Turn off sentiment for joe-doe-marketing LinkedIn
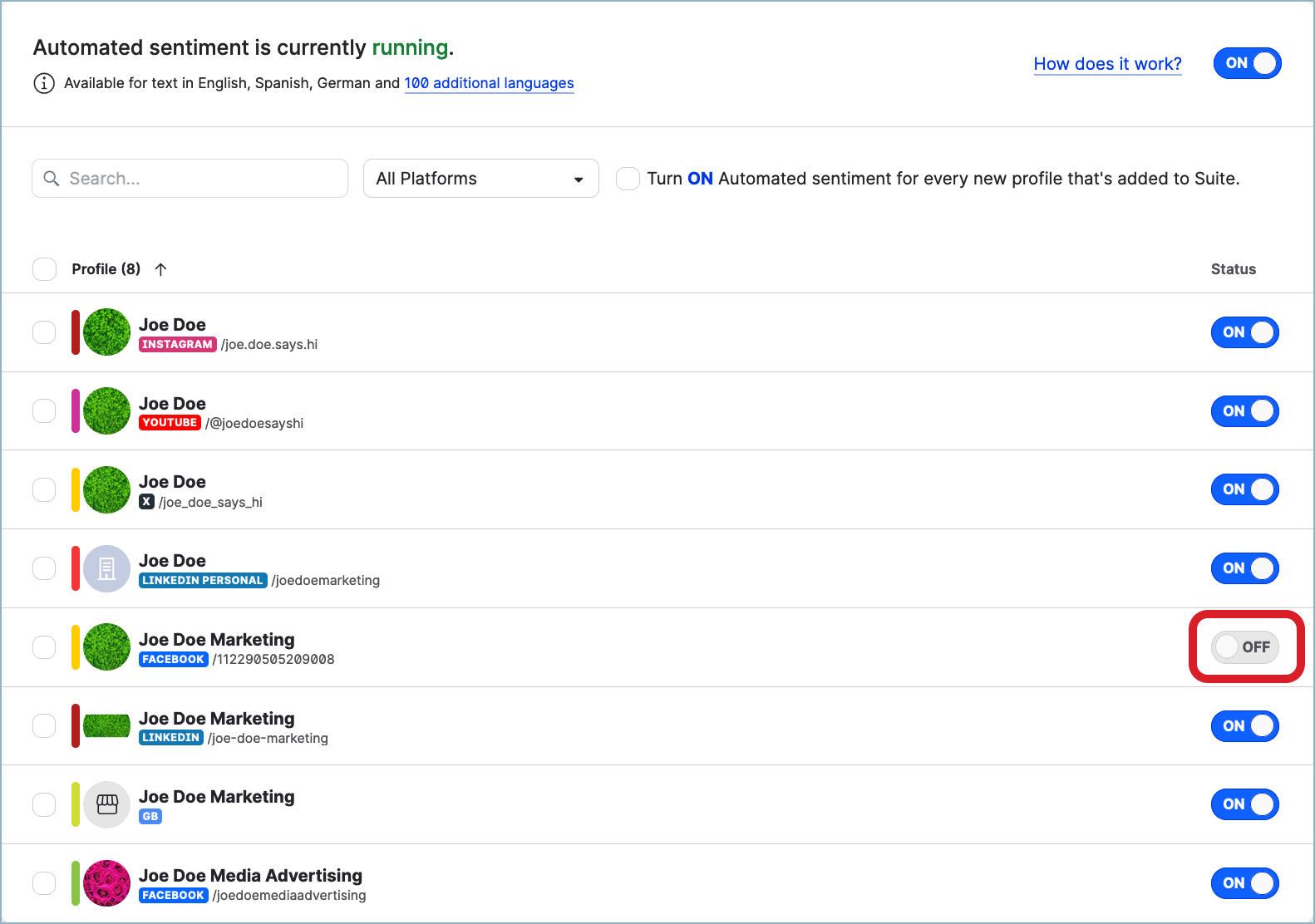Screen dimensions: 1315x924 coord(1245,726)
